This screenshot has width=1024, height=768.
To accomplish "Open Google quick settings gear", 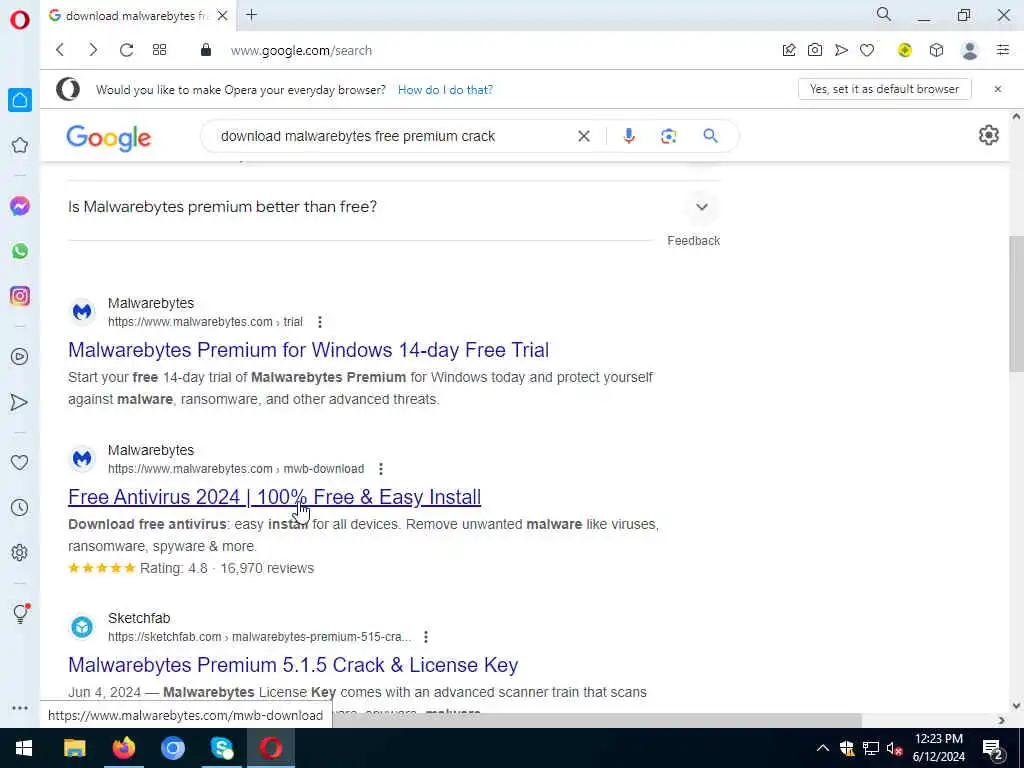I will point(989,135).
